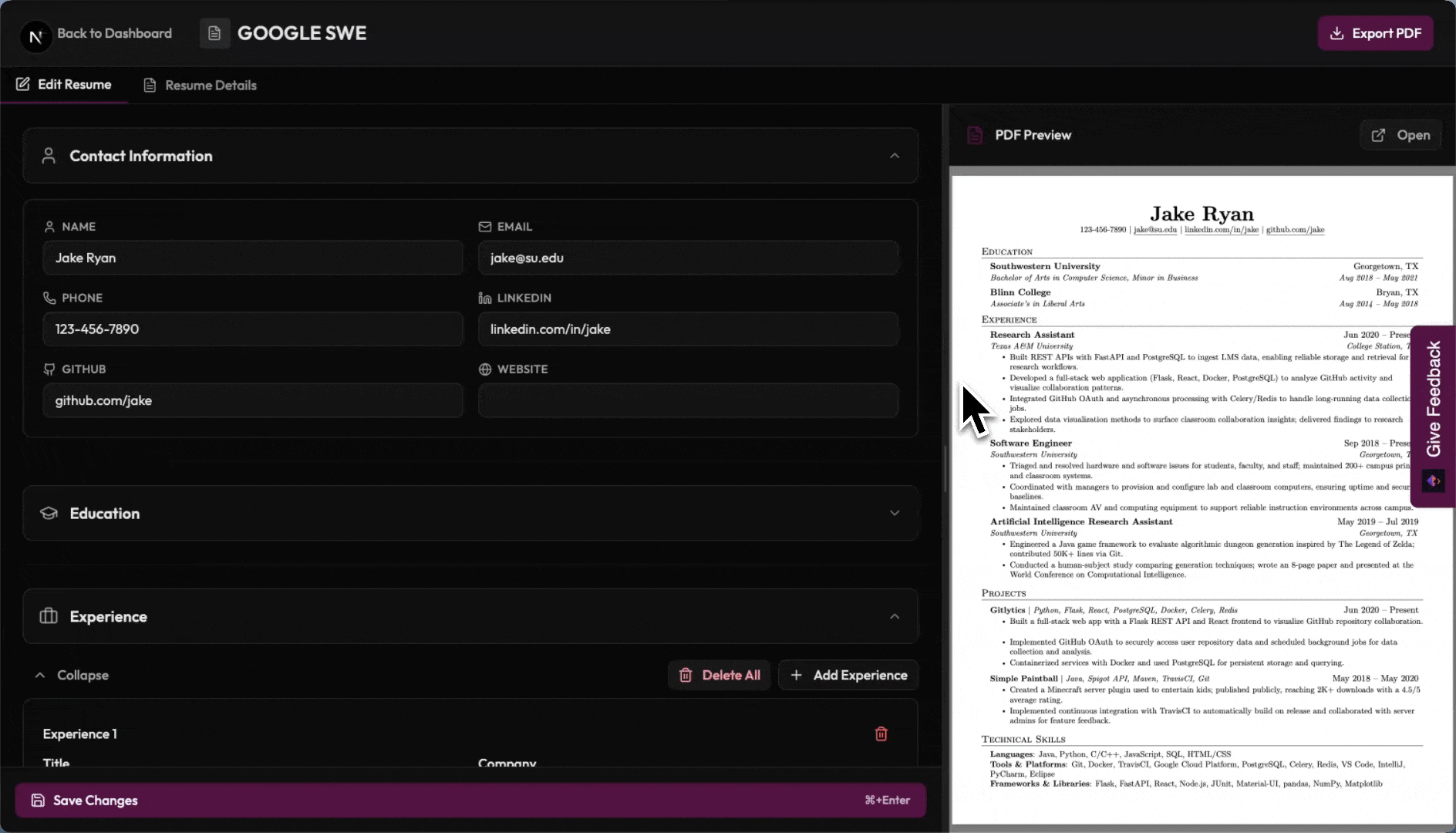
Task: Click the Save Changes bar at the bottom
Action: pyautogui.click(x=470, y=800)
